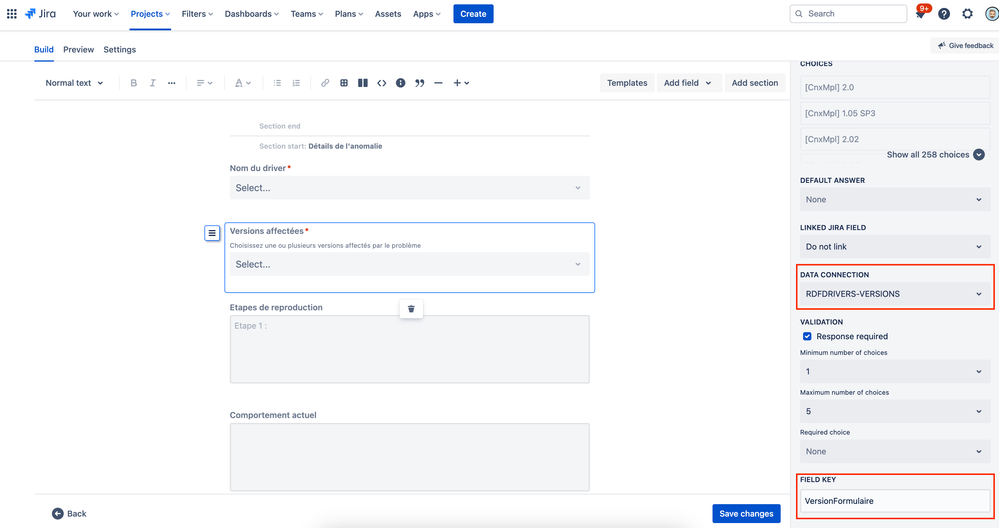The height and width of the screenshot is (528, 999).
Task: Insert an info panel icon
Action: 401,83
